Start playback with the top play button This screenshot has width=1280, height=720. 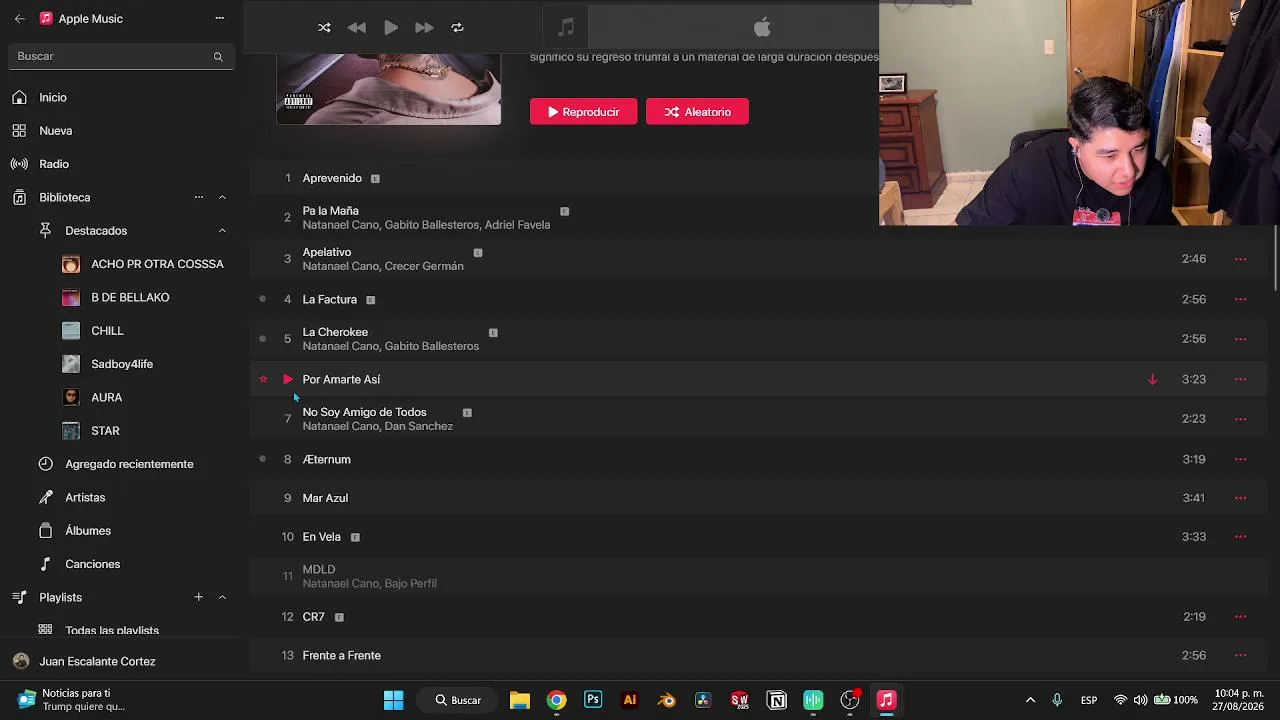click(x=391, y=28)
